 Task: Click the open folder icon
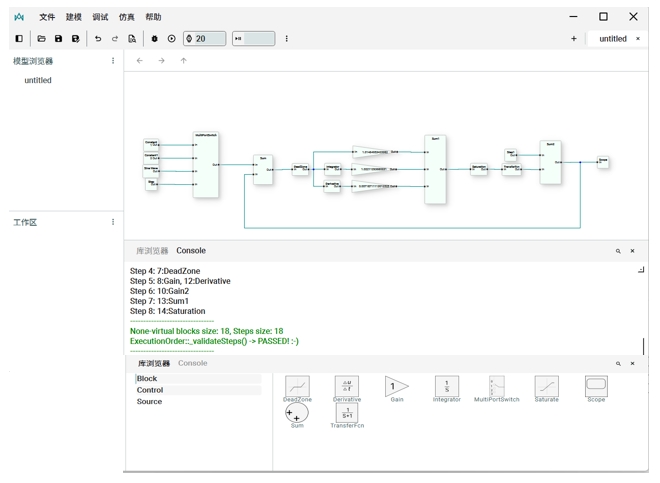pyautogui.click(x=41, y=39)
